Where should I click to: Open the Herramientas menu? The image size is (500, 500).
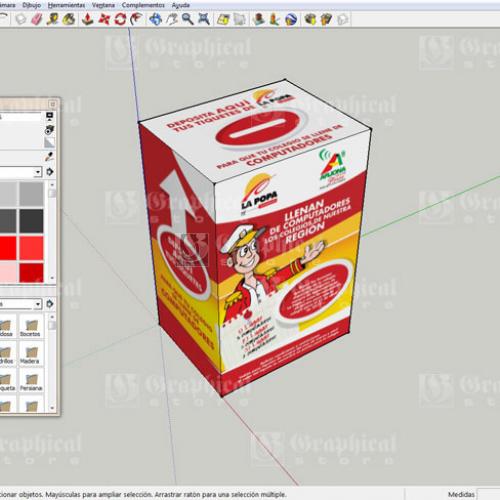[x=66, y=5]
